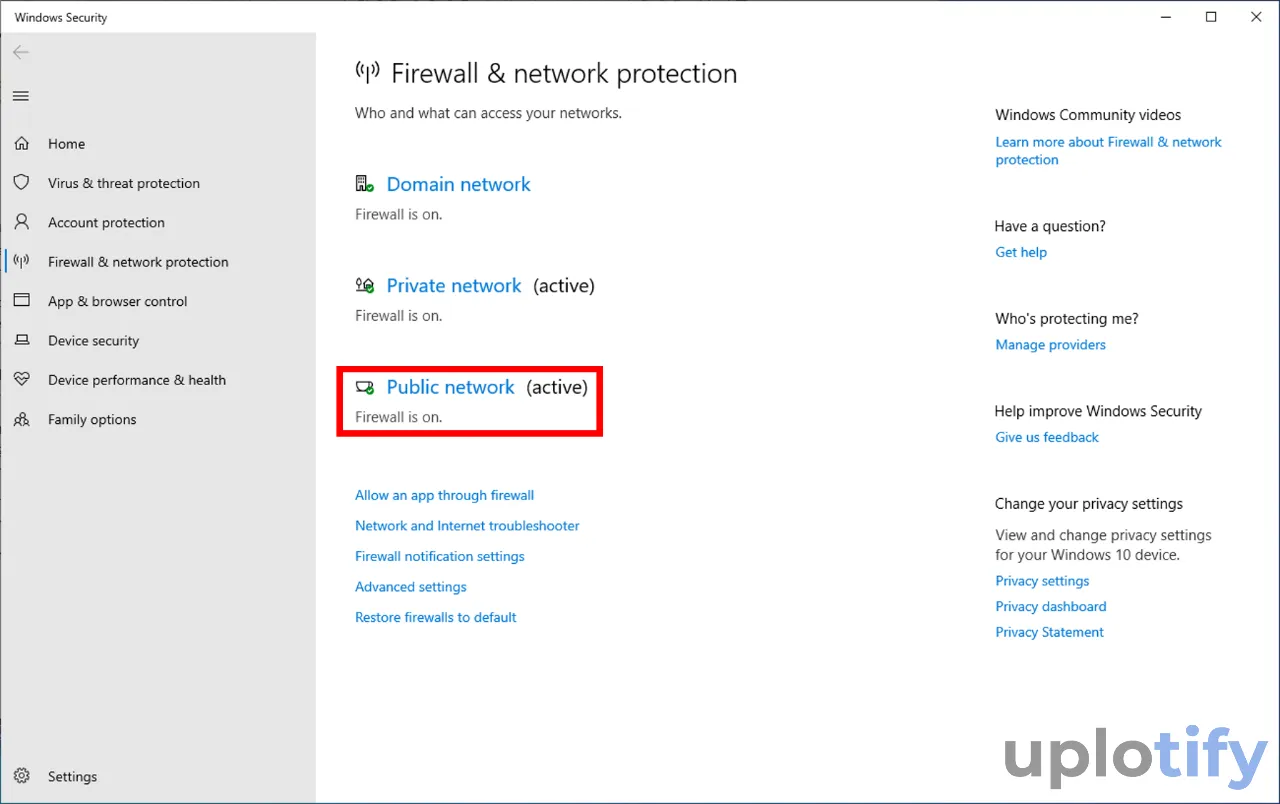The width and height of the screenshot is (1280, 804).
Task: Go back using the back arrow
Action: [x=21, y=53]
